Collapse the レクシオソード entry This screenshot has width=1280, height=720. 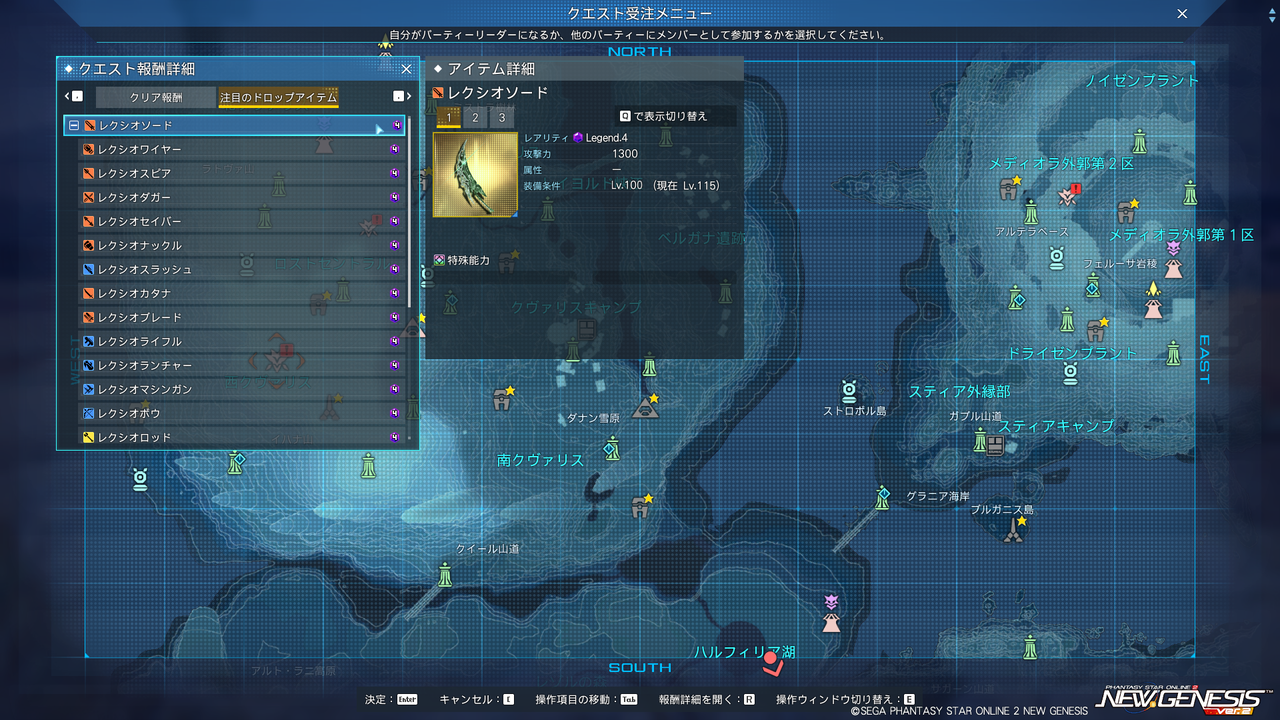pos(74,126)
